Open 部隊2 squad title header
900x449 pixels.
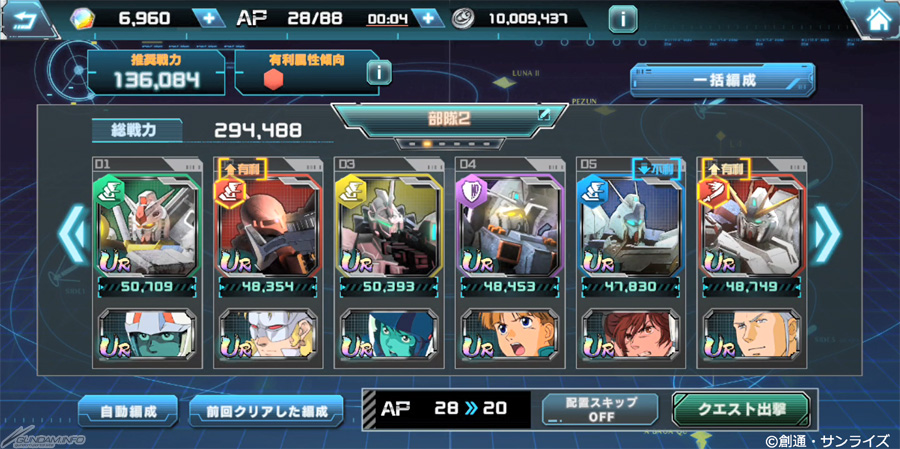point(449,119)
